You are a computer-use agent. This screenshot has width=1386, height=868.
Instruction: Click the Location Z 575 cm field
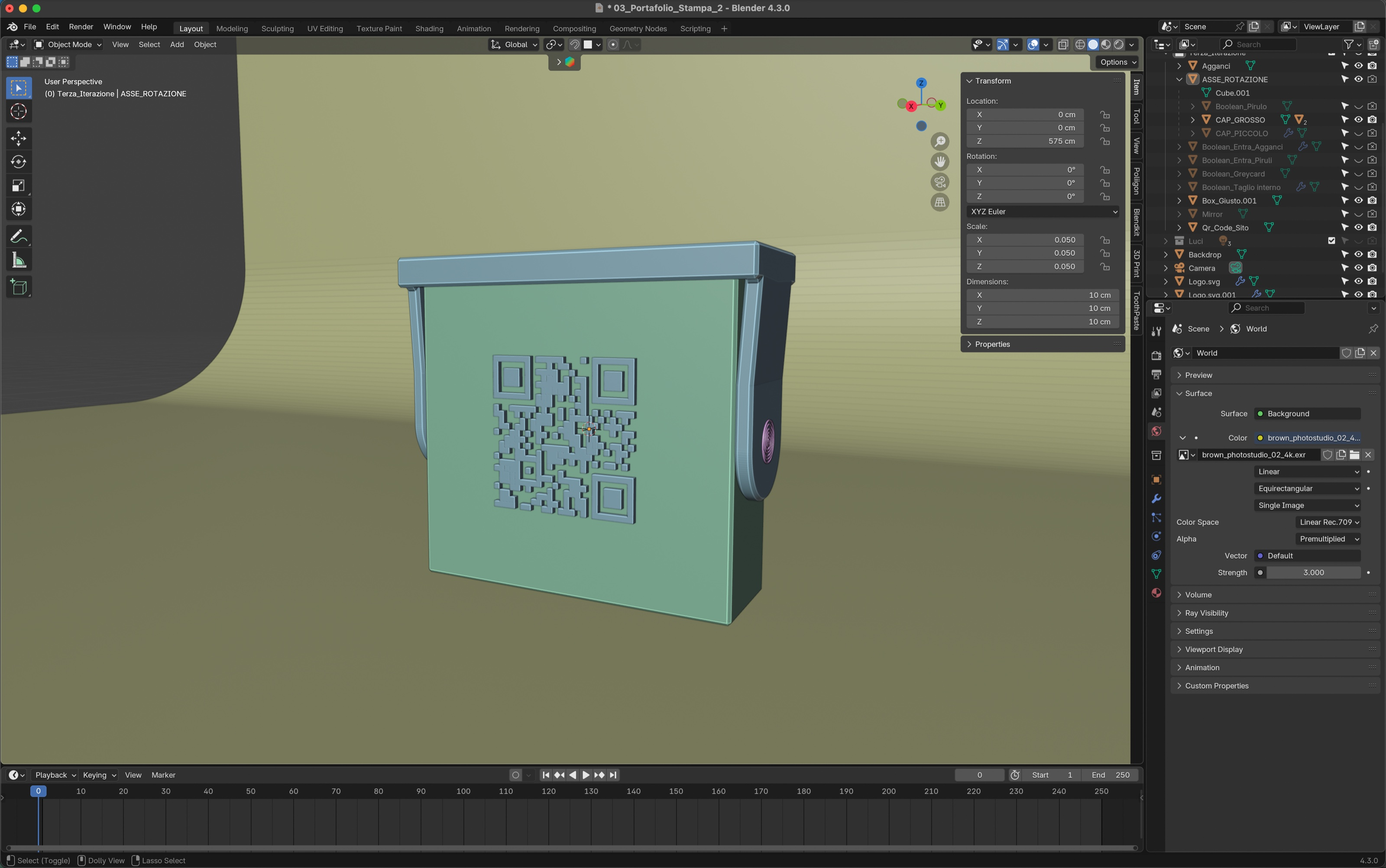[1025, 141]
